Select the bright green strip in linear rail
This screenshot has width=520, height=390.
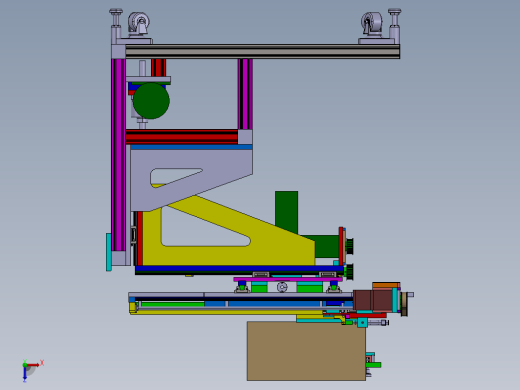point(172,304)
